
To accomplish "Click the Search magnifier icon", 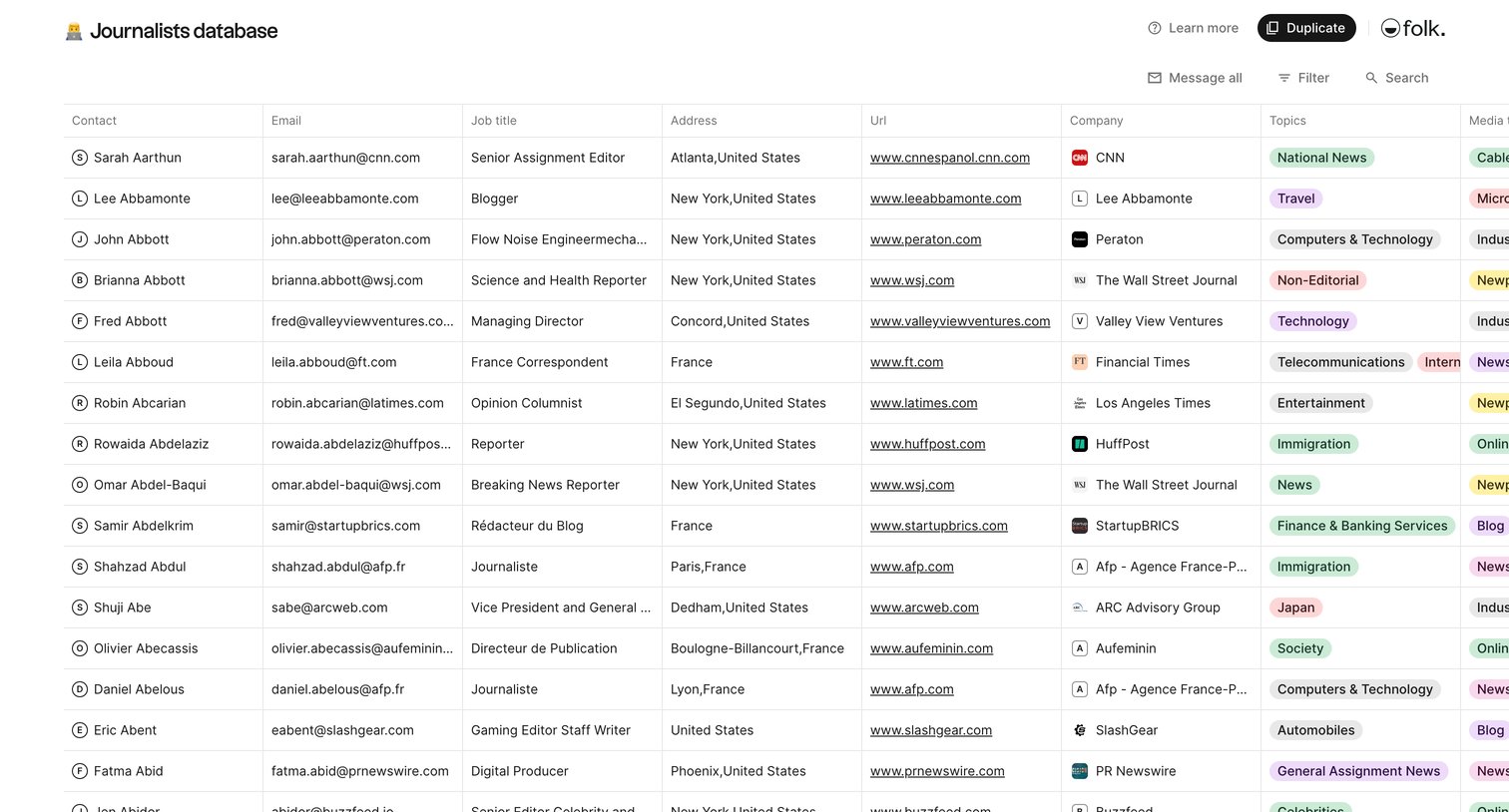I will [1371, 78].
